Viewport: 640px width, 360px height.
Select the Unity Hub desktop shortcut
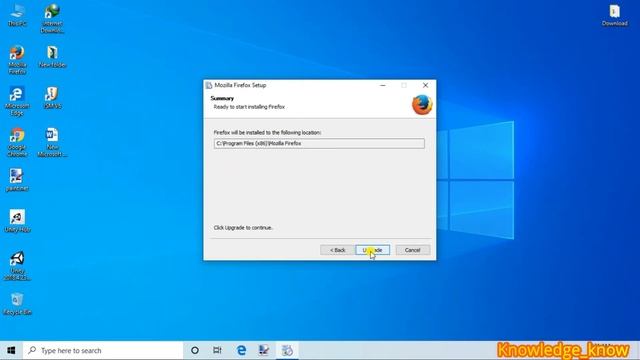[17, 221]
